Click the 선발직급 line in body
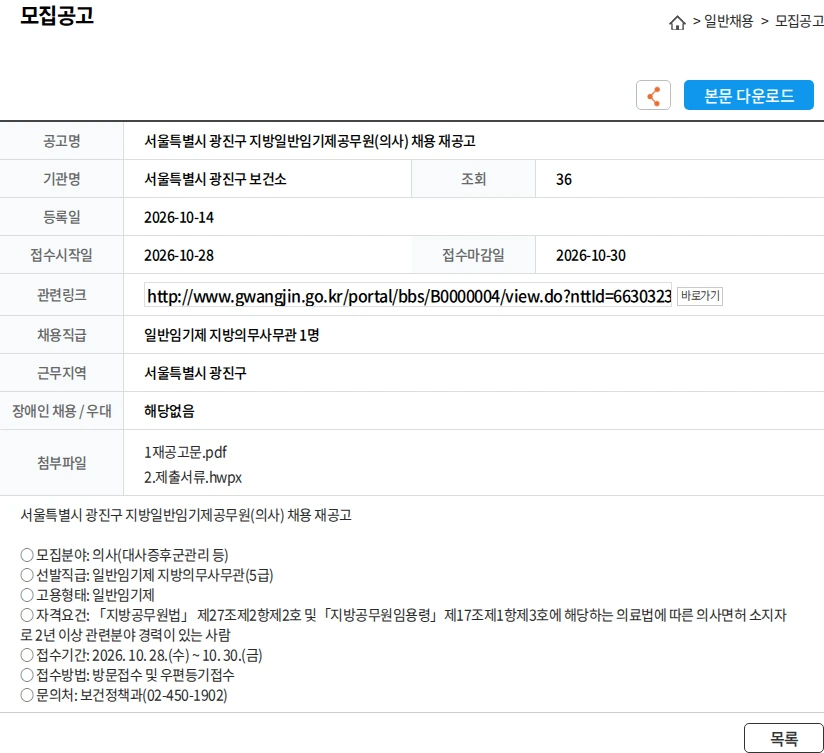 click(147, 575)
